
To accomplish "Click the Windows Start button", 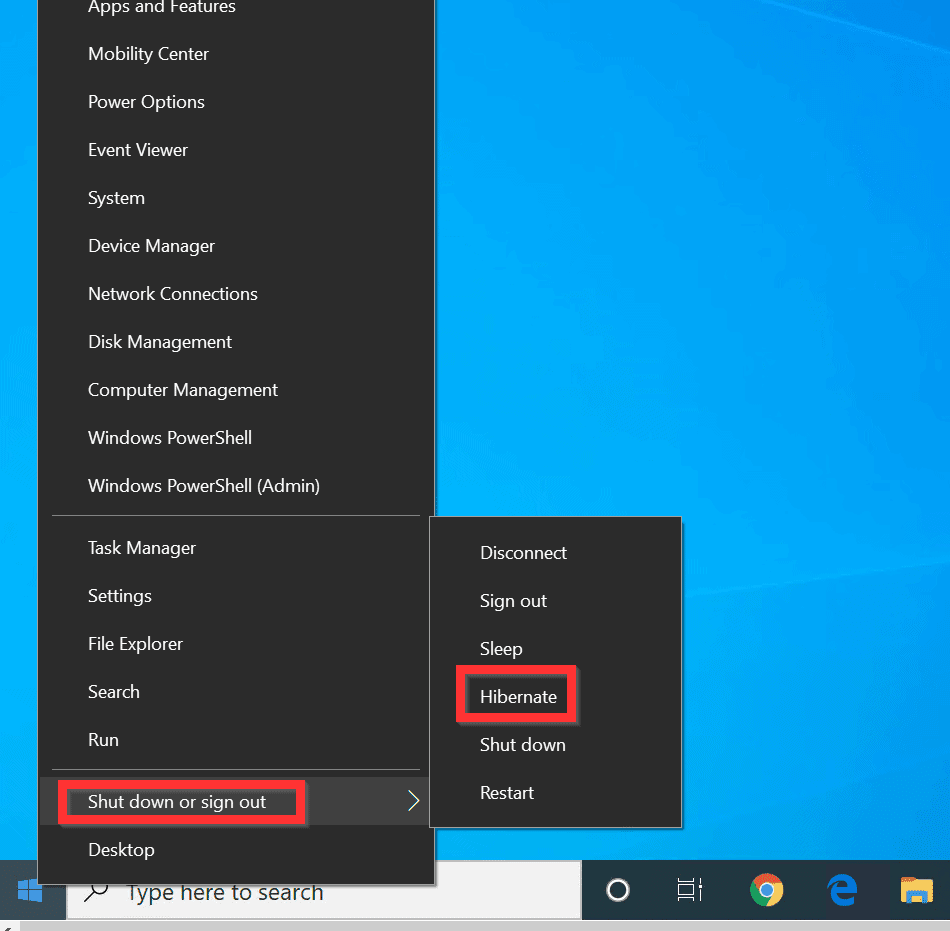I will click(x=30, y=890).
